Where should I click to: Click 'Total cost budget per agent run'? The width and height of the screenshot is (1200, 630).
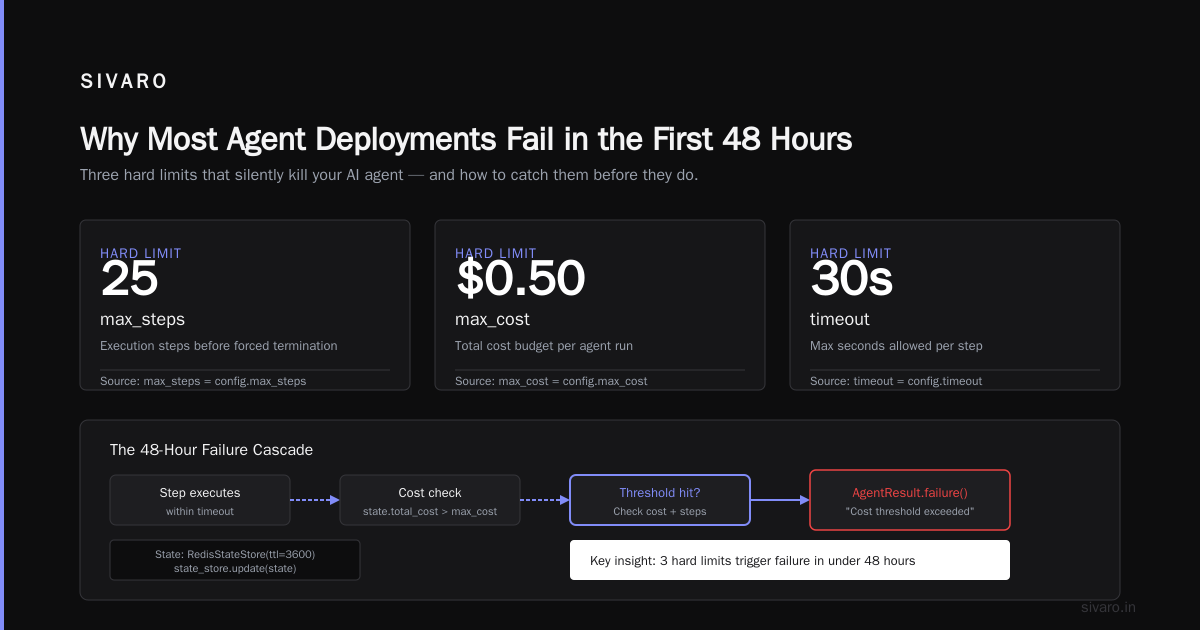pos(544,346)
